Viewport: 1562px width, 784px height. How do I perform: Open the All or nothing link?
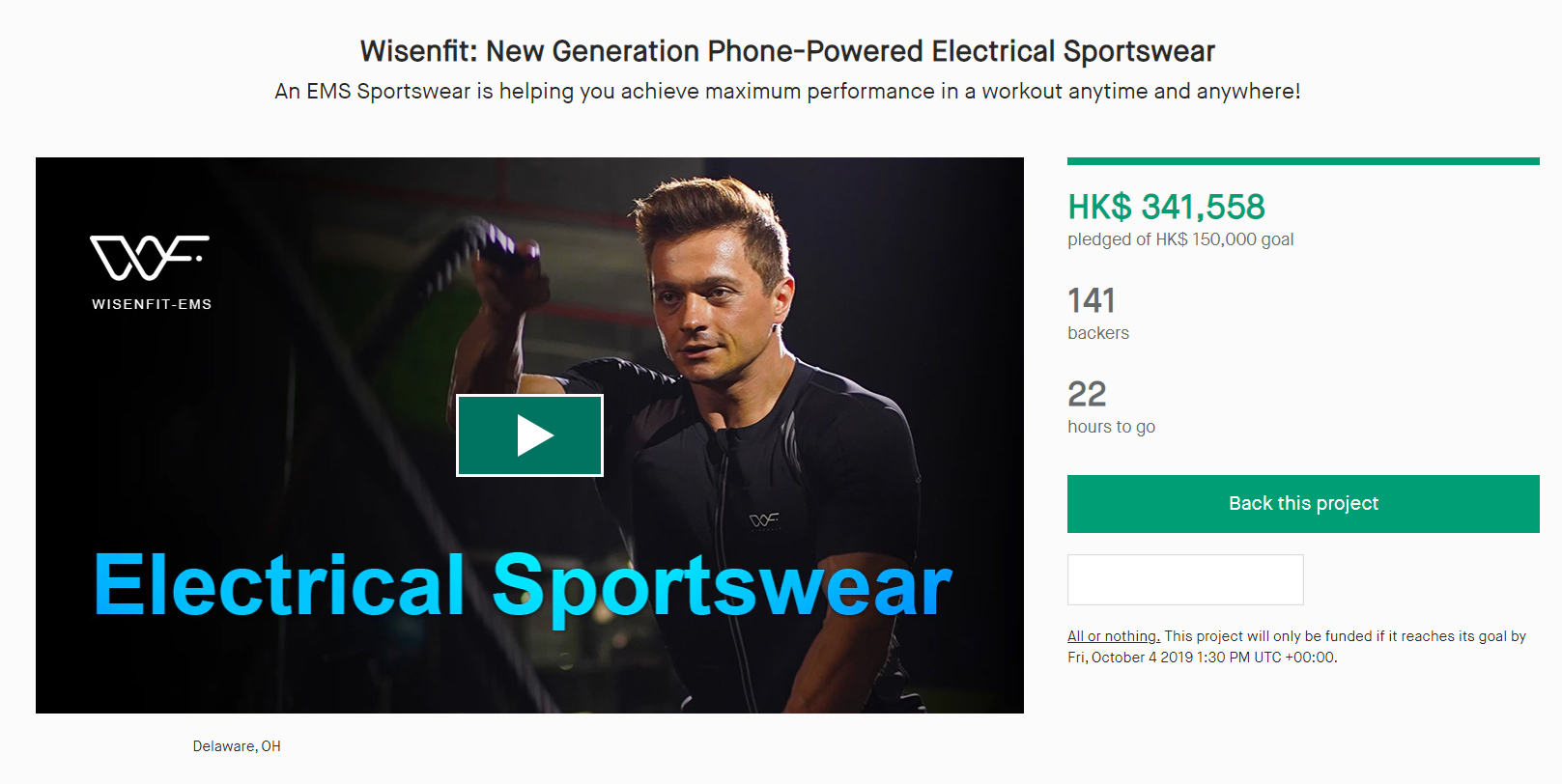pyautogui.click(x=1113, y=636)
